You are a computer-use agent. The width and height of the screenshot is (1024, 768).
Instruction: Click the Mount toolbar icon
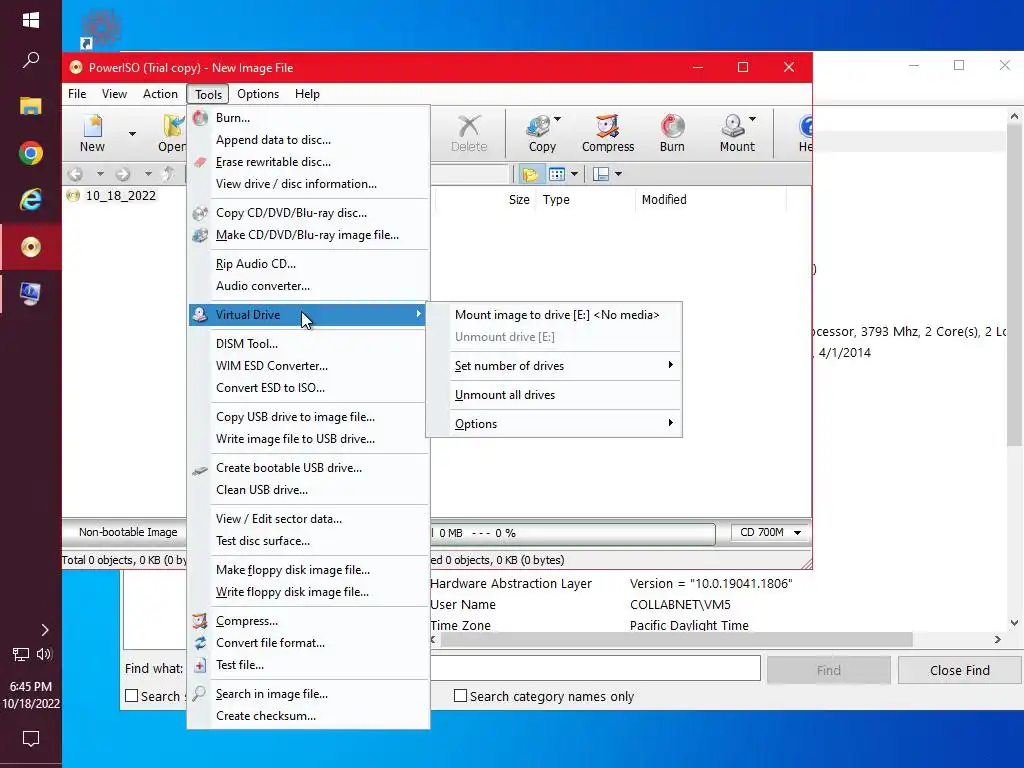click(737, 133)
